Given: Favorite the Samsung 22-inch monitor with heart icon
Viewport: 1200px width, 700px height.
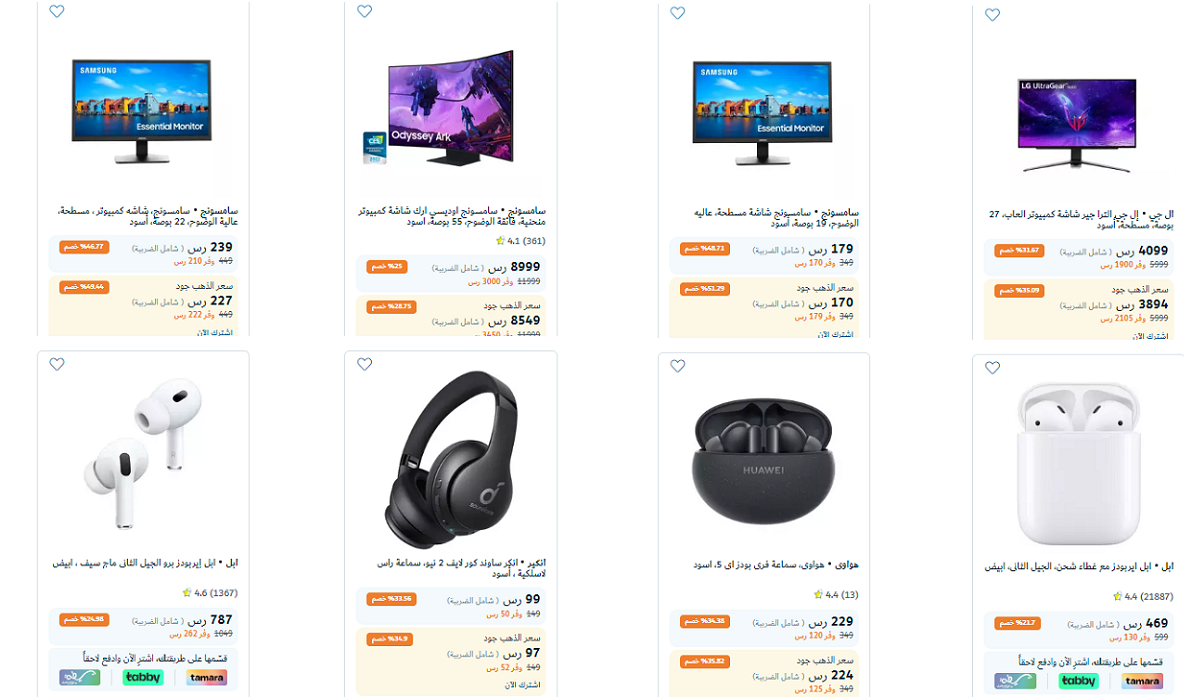Looking at the screenshot, I should pyautogui.click(x=57, y=12).
